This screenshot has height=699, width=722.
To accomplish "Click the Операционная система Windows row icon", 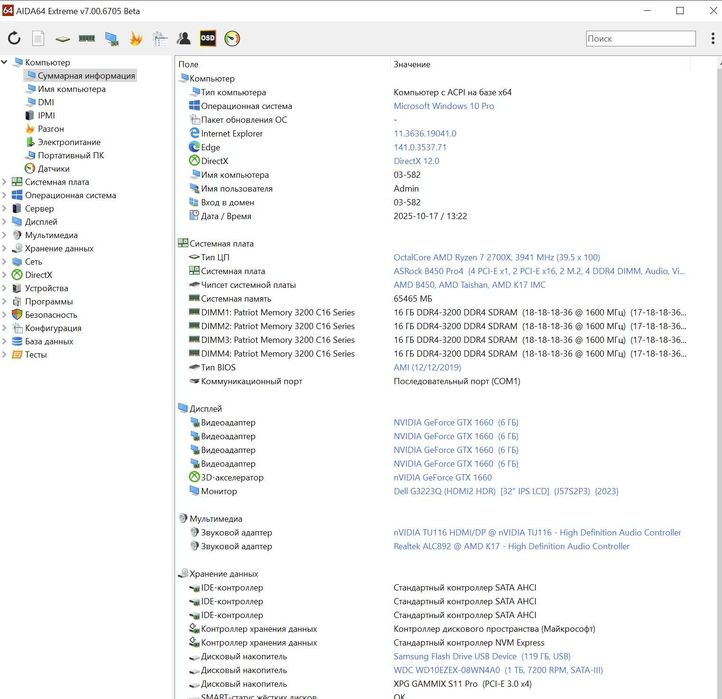I will [194, 105].
